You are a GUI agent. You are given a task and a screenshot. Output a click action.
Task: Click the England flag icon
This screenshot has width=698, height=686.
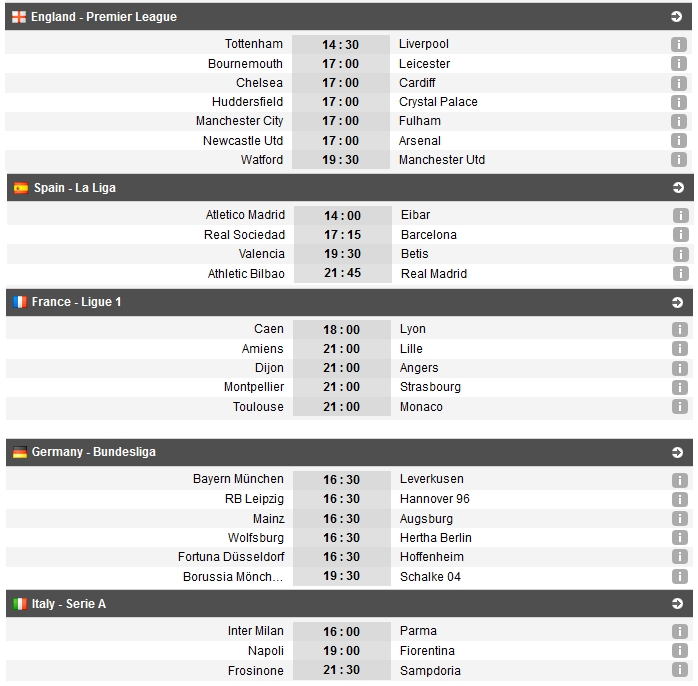pyautogui.click(x=19, y=17)
